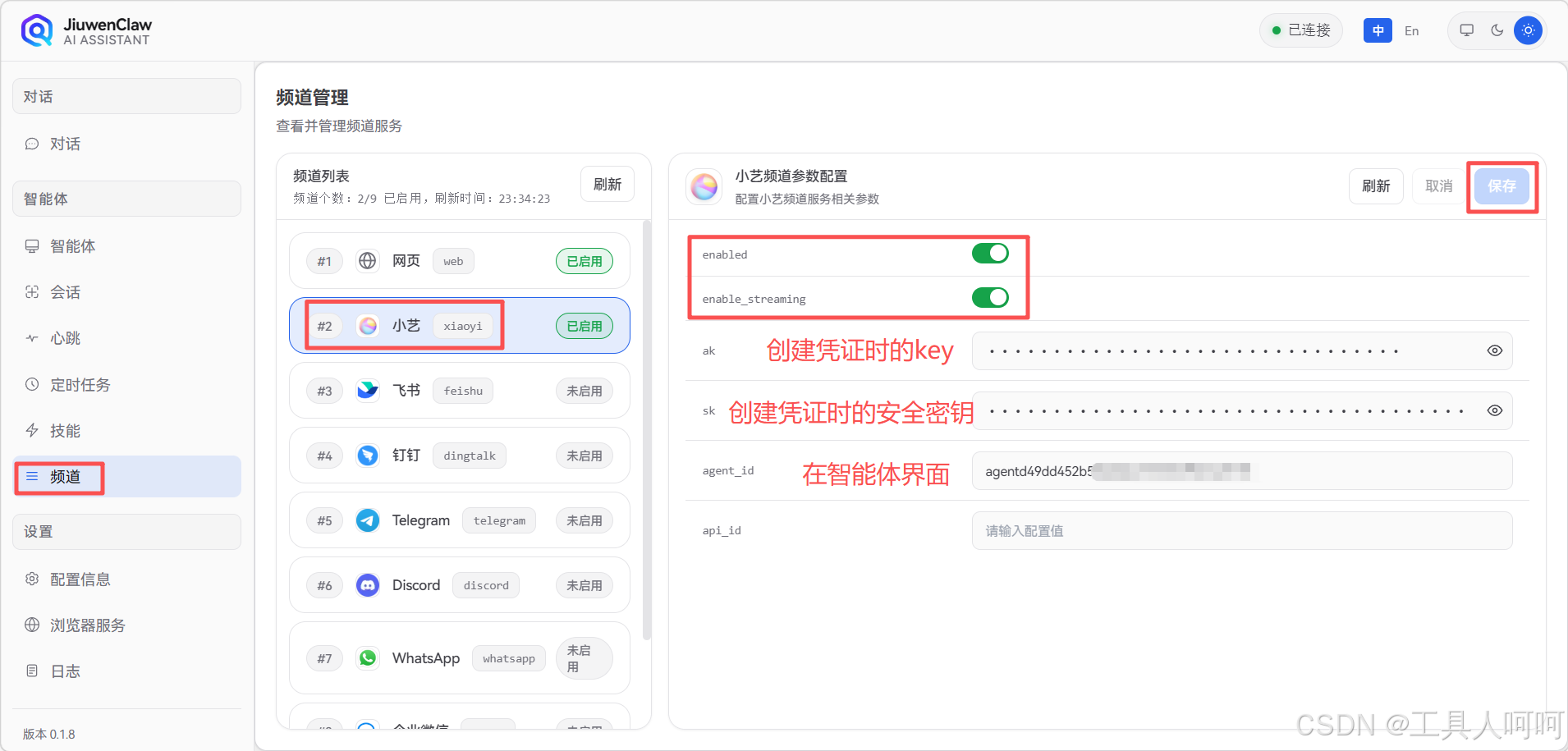Click the Discord channel icon

point(367,584)
